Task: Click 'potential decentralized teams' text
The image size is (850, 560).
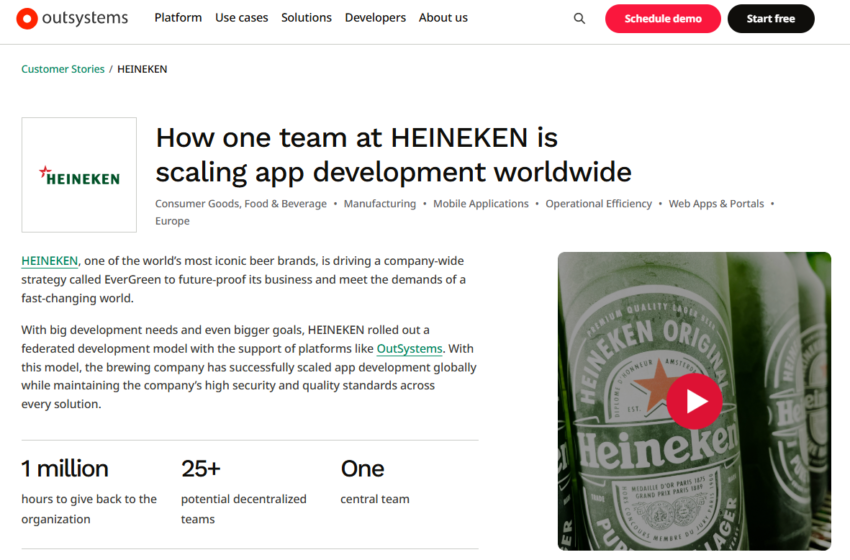Action: click(243, 509)
